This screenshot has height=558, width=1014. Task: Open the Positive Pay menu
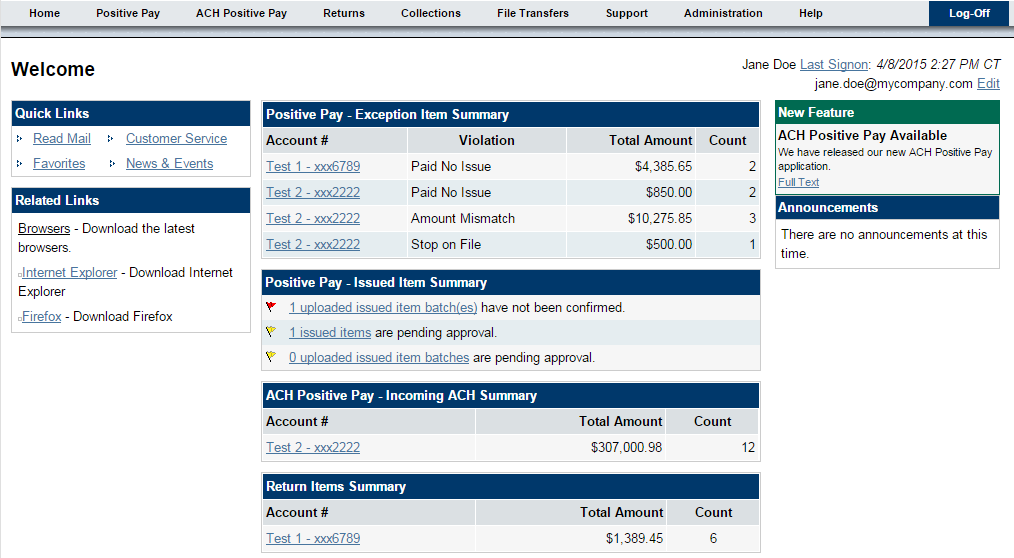[x=128, y=13]
